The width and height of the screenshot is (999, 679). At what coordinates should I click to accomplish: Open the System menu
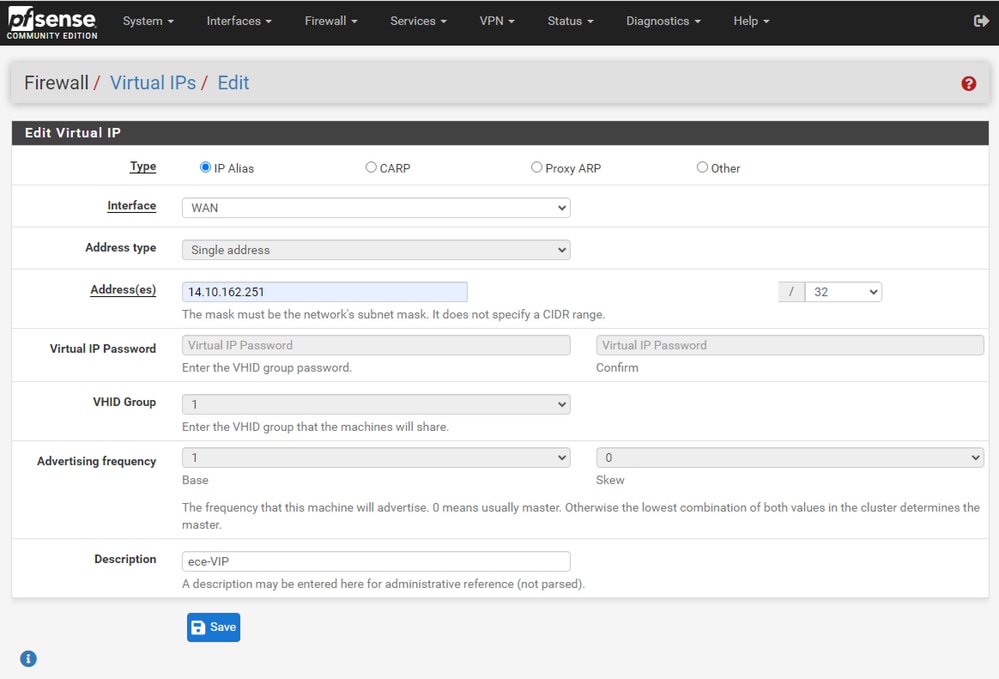[x=148, y=21]
